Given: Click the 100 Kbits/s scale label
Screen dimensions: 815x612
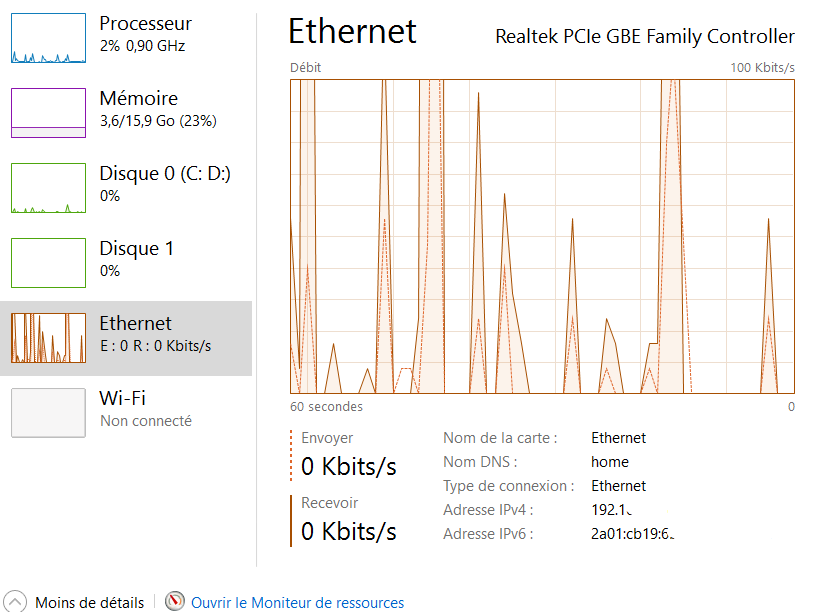Looking at the screenshot, I should pos(762,67).
